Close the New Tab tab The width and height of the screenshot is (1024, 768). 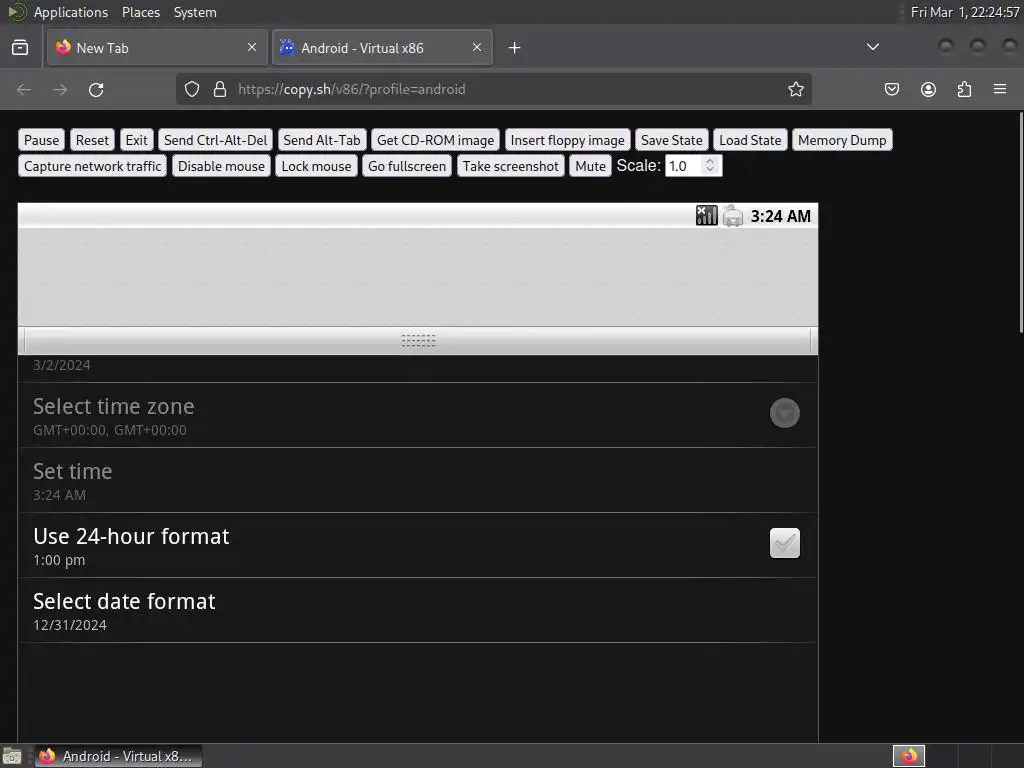tap(252, 47)
